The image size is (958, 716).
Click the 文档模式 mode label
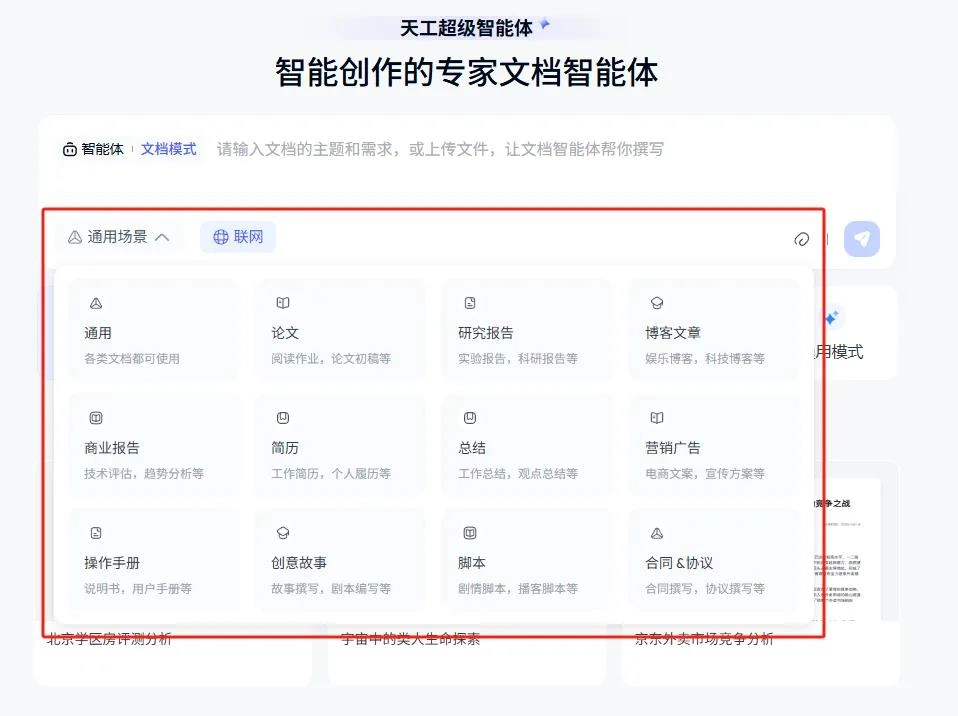tap(169, 149)
